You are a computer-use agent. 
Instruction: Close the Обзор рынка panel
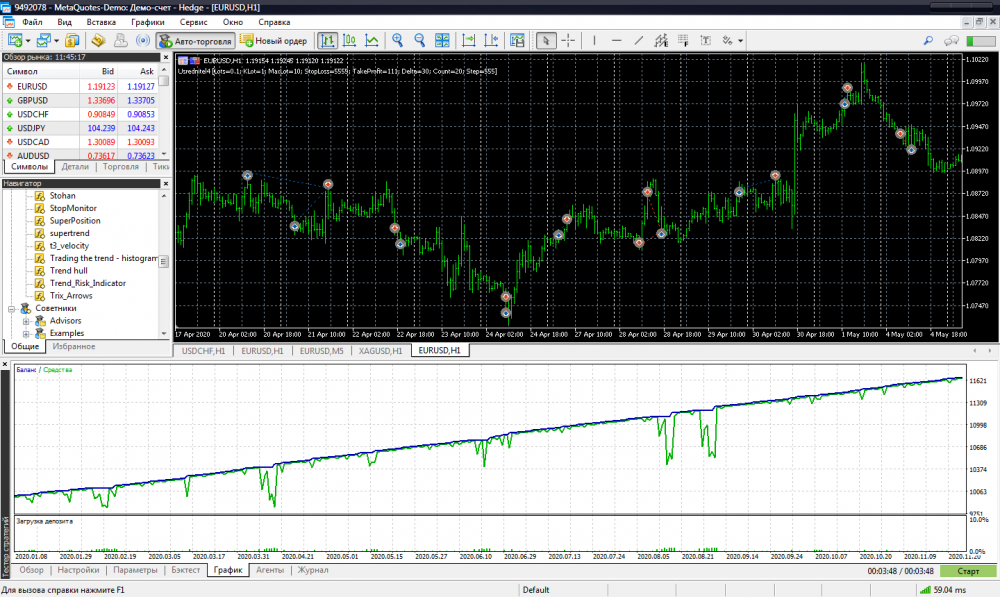point(166,57)
